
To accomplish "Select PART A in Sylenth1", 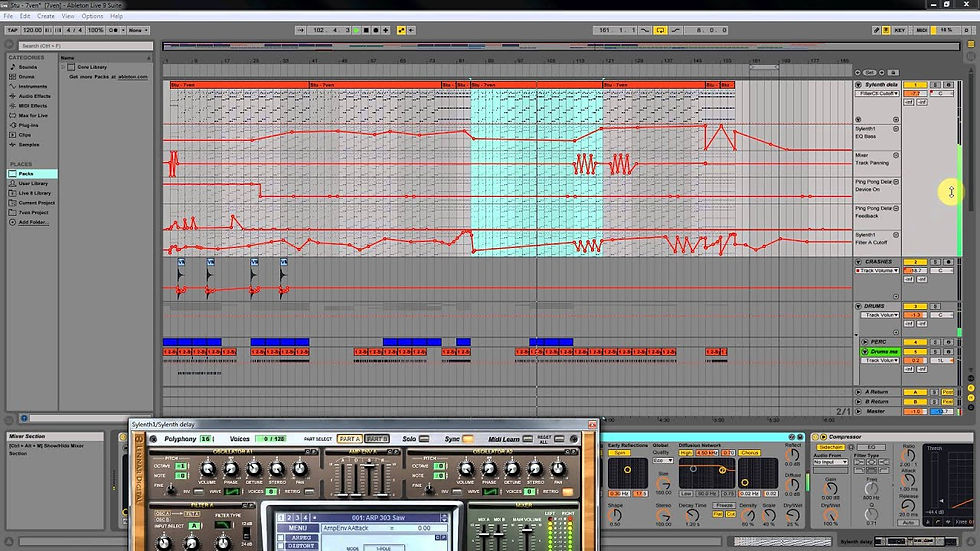I will 350,439.
